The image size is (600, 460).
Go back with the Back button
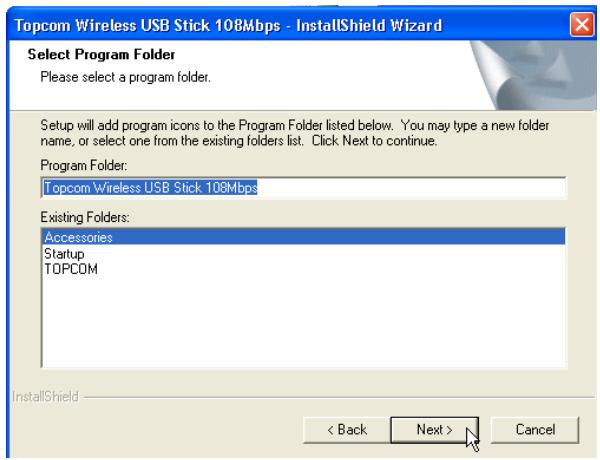click(347, 430)
